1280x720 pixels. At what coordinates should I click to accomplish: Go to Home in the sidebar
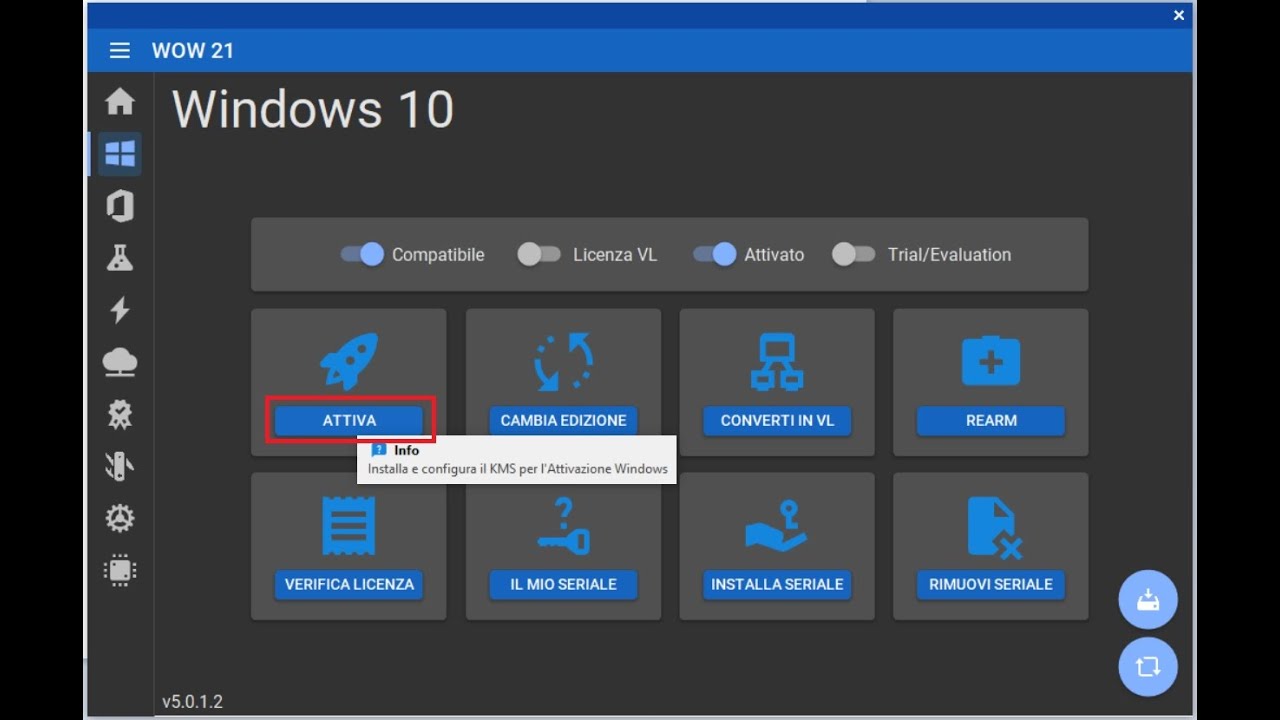coord(120,101)
